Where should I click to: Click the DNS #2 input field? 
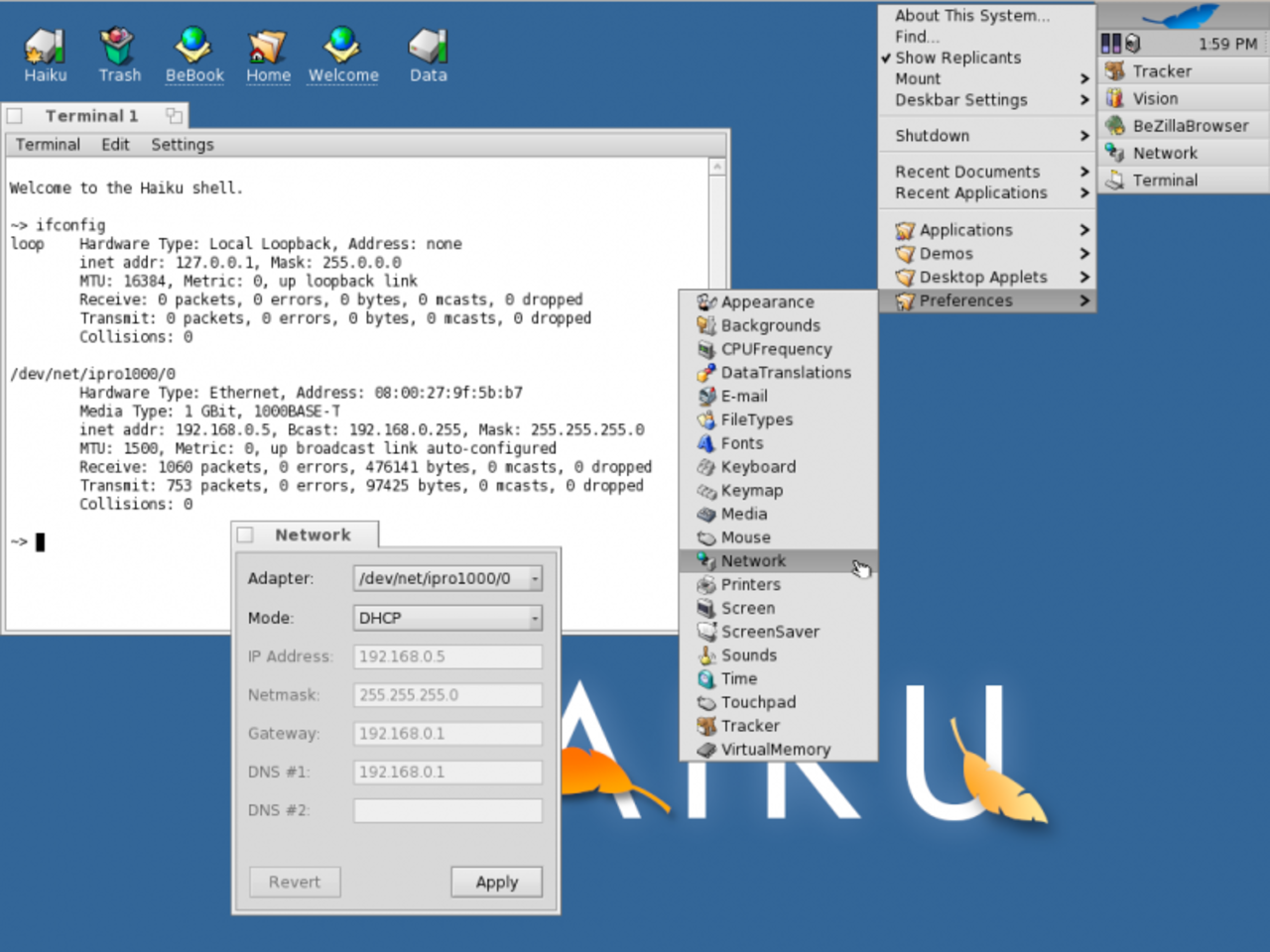click(447, 810)
